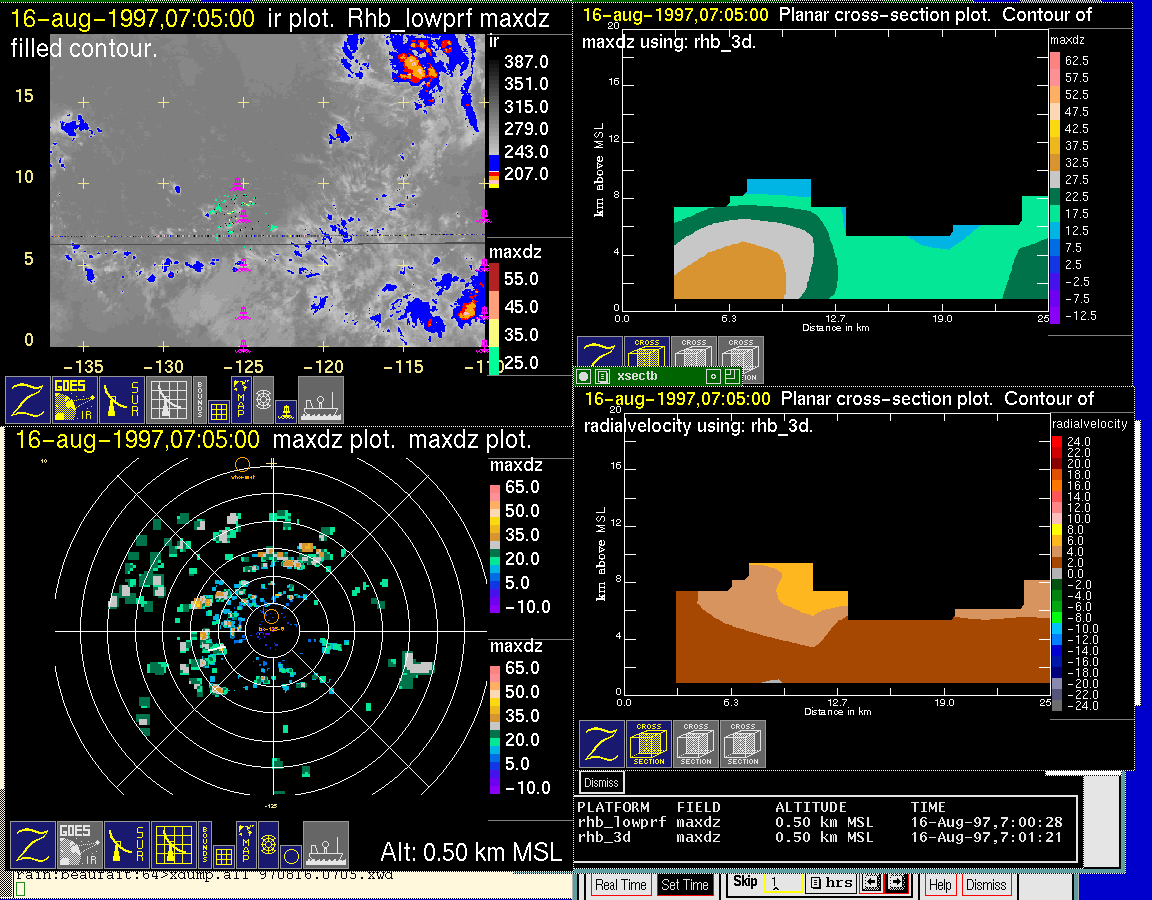Click the BOUNDS icon in top-left toolbar
This screenshot has height=900, width=1152.
tap(200, 399)
